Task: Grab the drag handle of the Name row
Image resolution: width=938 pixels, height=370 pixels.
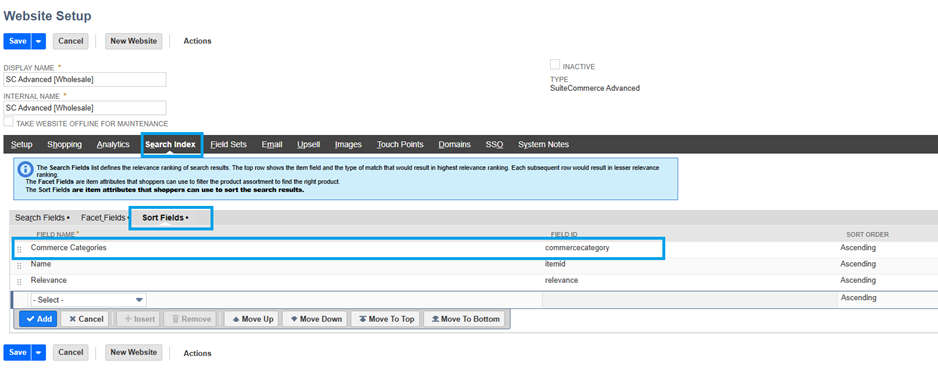Action: click(x=19, y=266)
